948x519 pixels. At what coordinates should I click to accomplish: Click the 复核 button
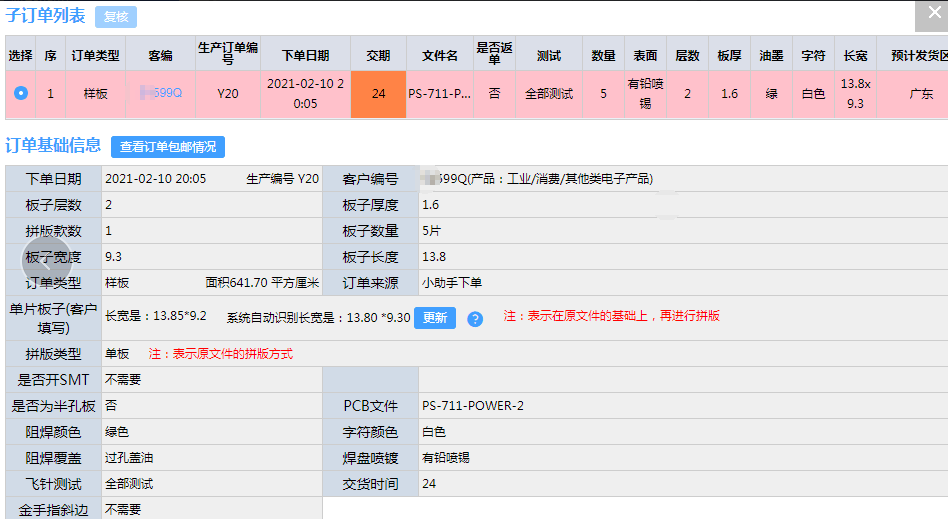[x=116, y=17]
